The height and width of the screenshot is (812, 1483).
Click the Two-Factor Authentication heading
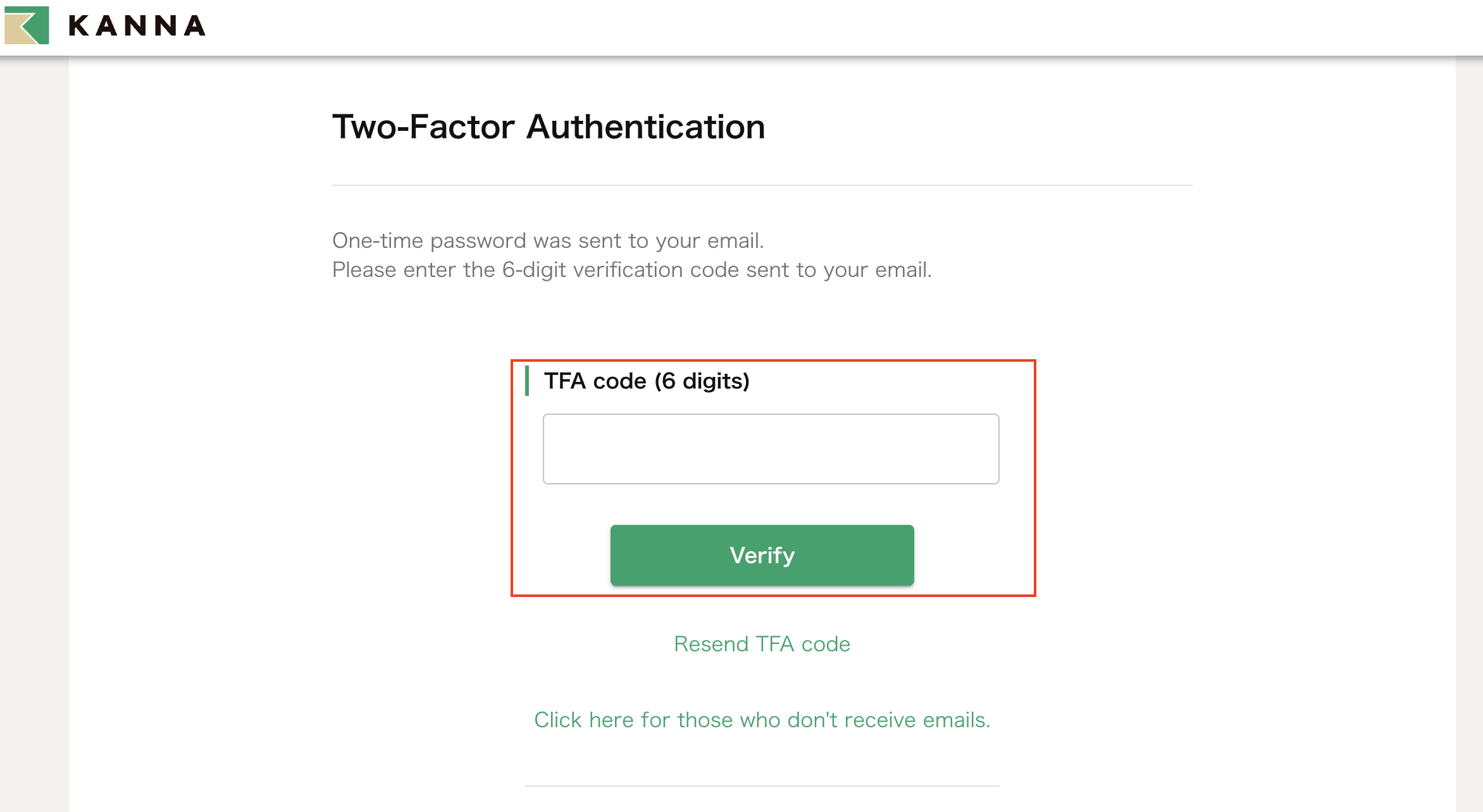point(549,126)
